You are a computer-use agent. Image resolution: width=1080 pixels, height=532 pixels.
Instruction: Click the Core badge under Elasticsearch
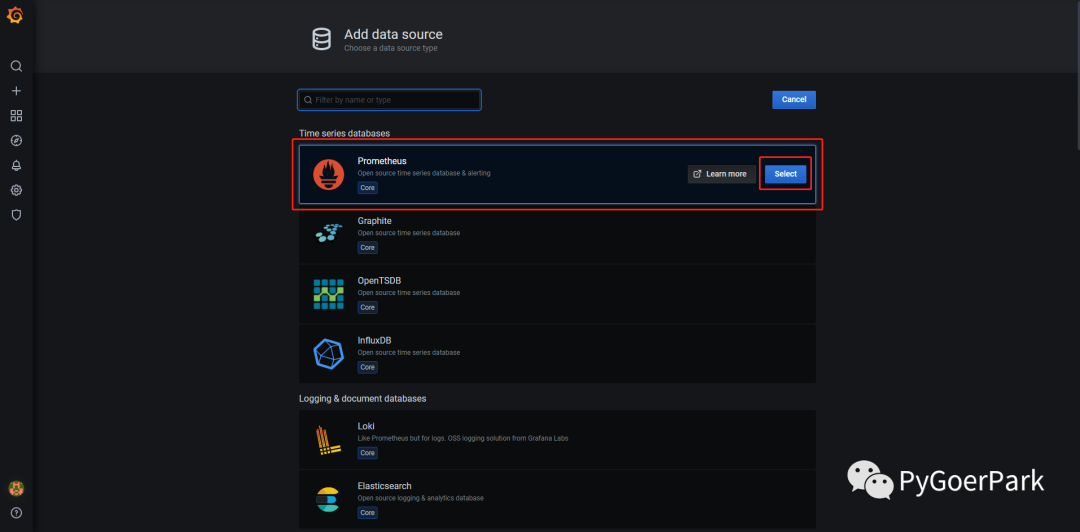click(368, 513)
